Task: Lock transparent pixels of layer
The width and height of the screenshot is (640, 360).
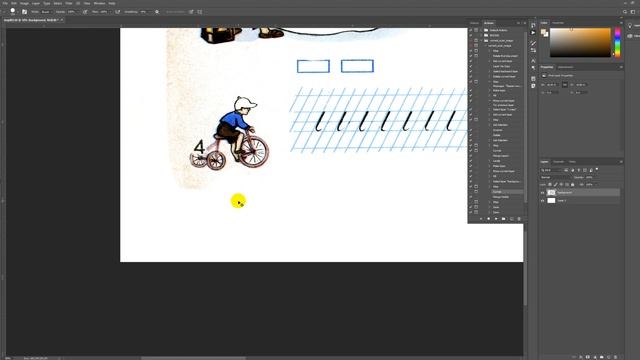Action: 550,184
